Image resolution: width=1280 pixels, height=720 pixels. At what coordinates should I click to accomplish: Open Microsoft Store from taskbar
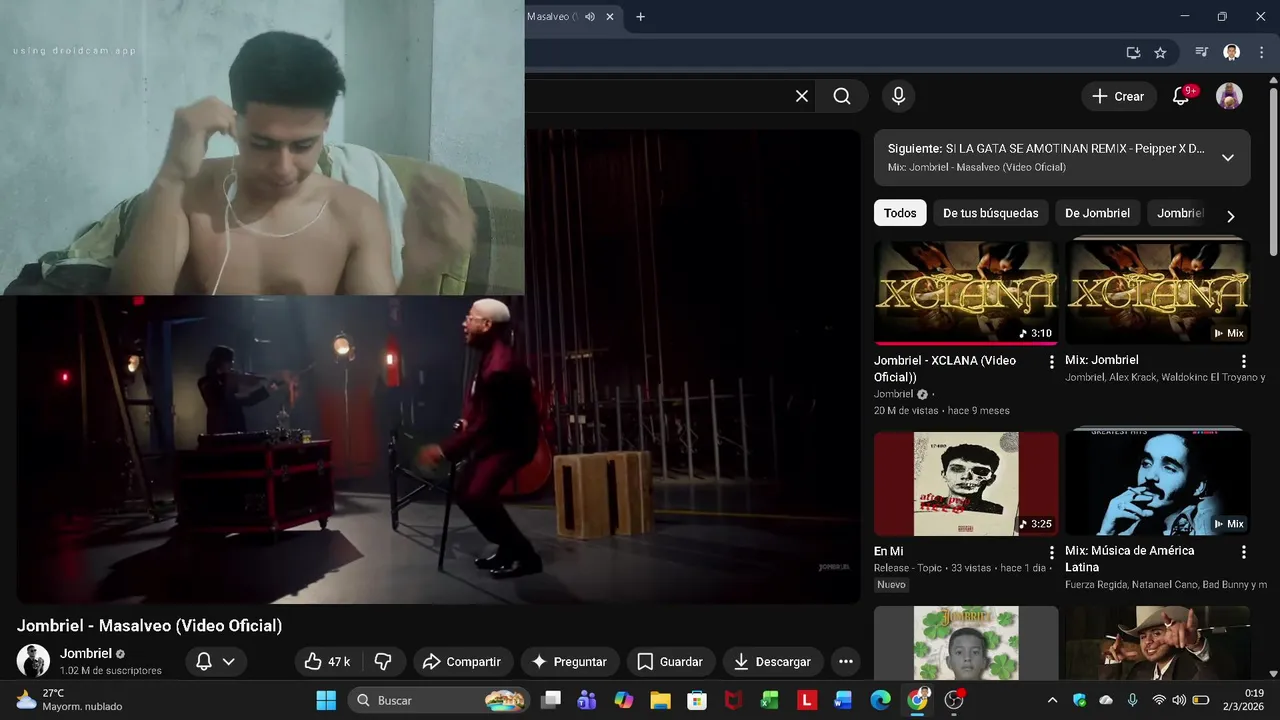click(x=697, y=700)
